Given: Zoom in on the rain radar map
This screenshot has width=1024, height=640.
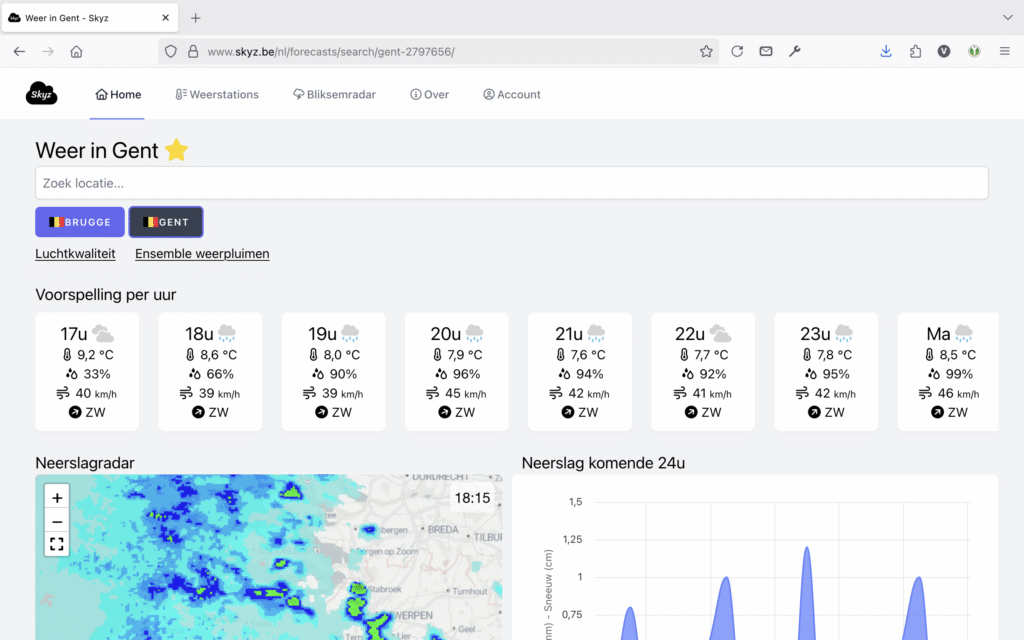Looking at the screenshot, I should tap(57, 498).
